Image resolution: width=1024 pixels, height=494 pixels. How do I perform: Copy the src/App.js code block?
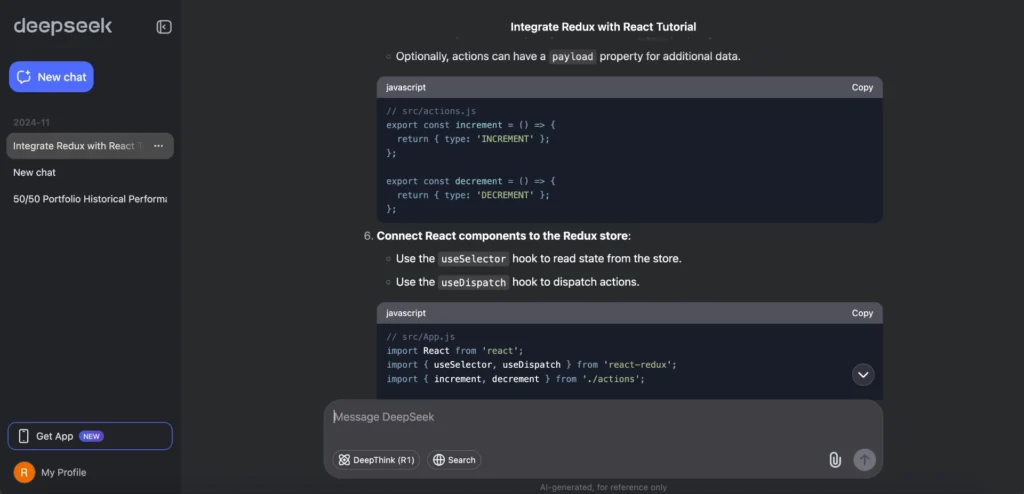[862, 314]
